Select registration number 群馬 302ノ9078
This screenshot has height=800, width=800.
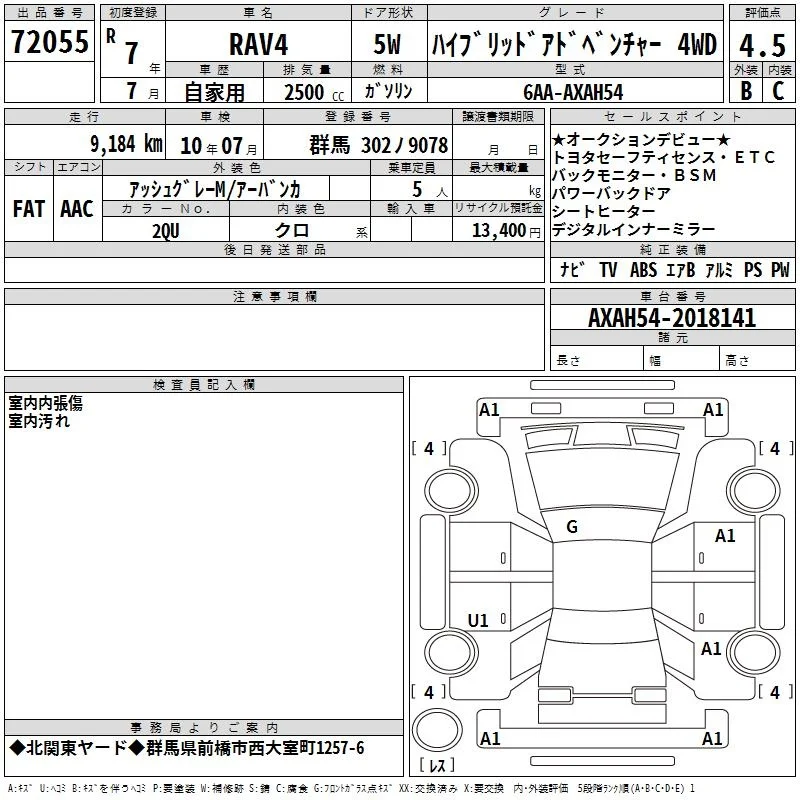coord(379,145)
